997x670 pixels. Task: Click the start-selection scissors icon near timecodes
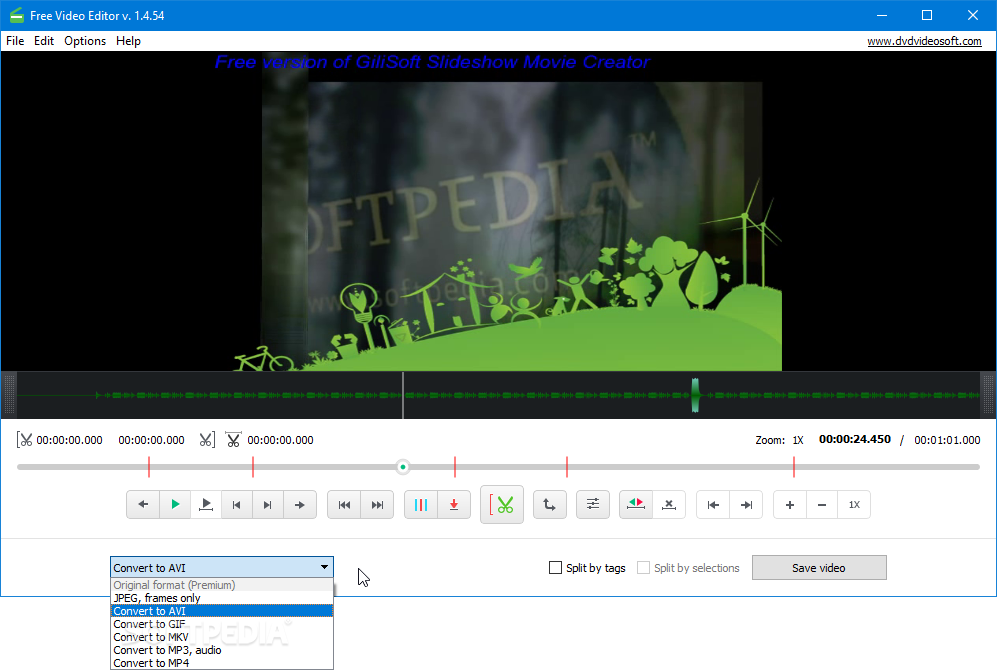[24, 440]
